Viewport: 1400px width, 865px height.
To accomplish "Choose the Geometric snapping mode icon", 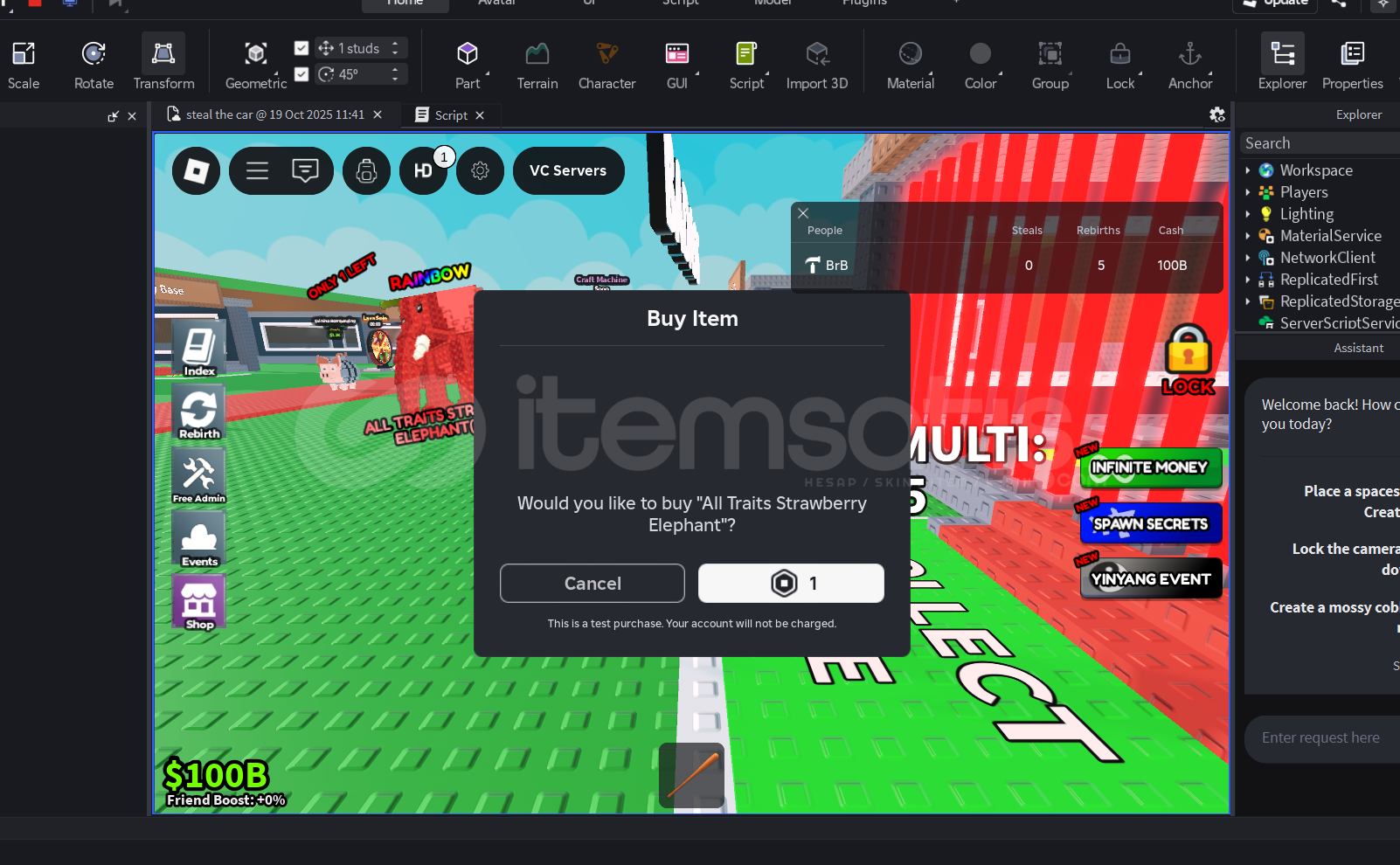I will [255, 54].
